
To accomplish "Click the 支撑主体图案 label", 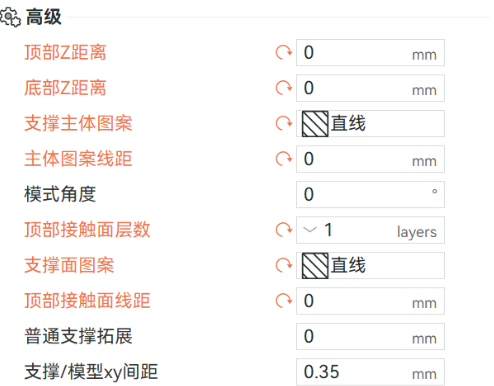I will 78,124.
